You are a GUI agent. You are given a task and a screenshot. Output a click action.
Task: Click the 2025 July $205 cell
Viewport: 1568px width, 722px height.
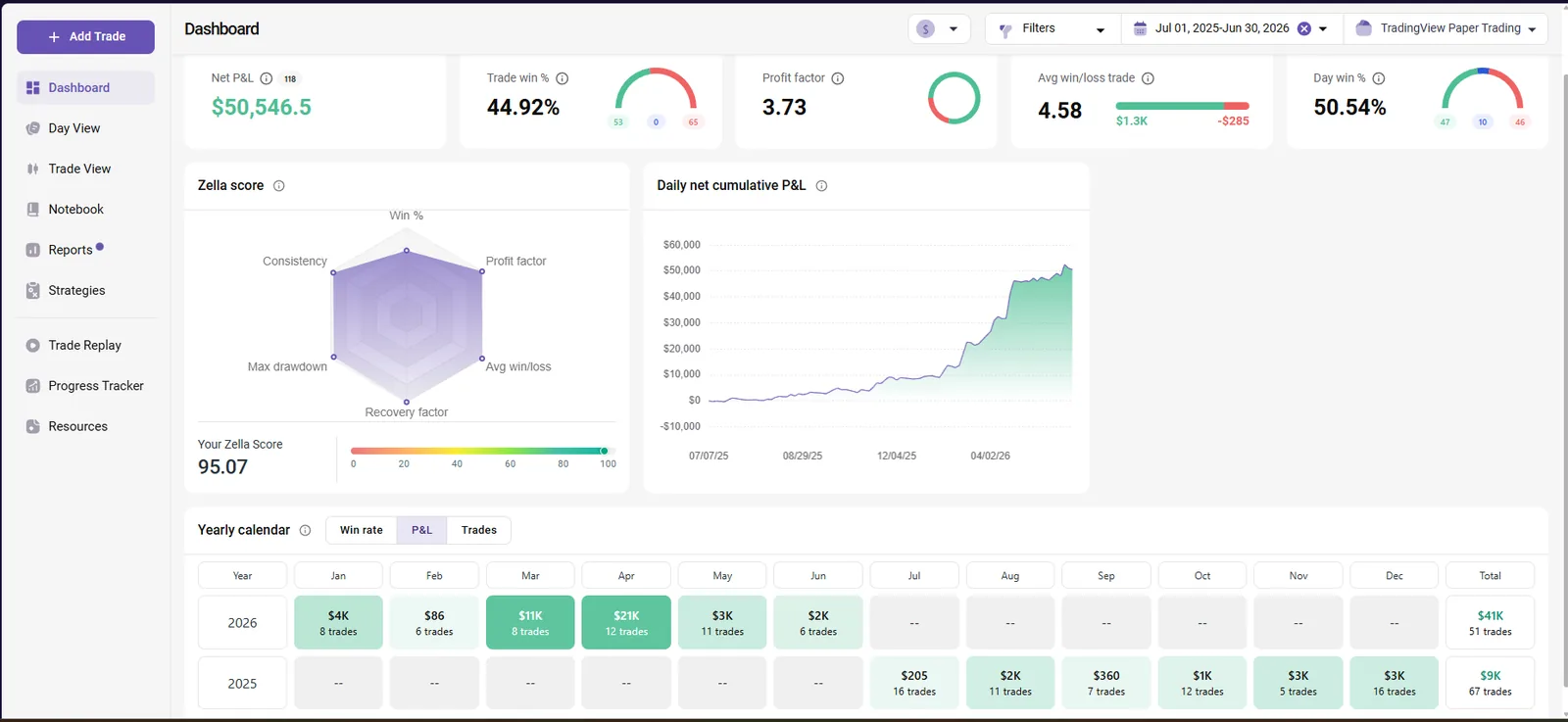[914, 683]
